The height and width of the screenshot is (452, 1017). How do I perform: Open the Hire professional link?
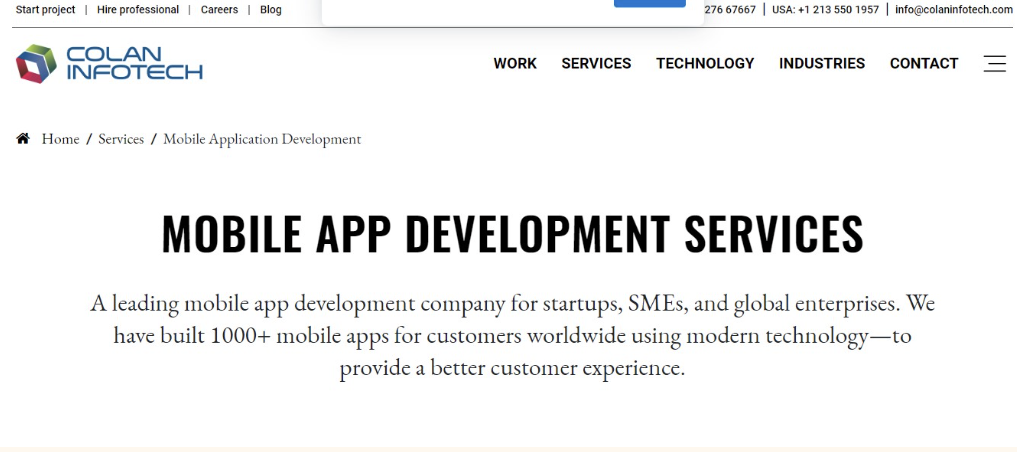pos(138,10)
